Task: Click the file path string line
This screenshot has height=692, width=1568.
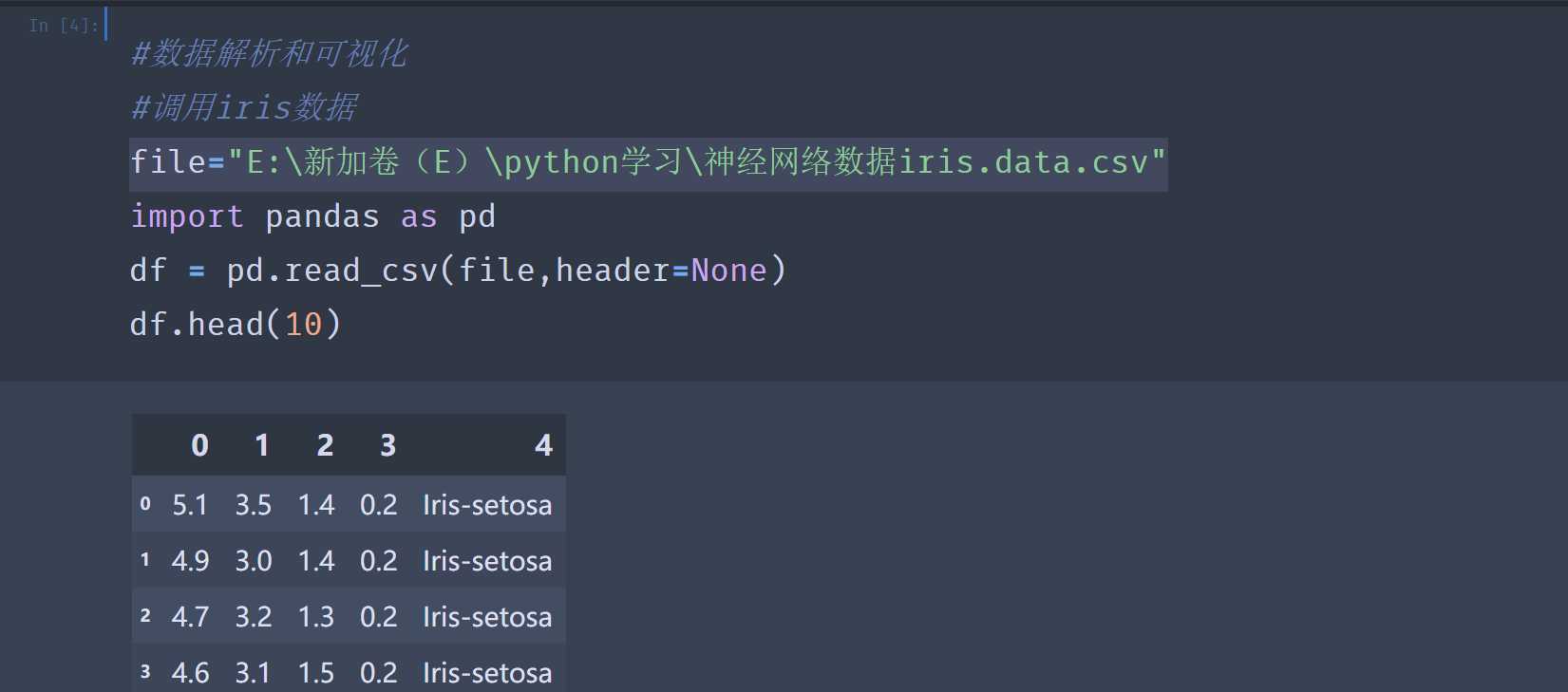Action: (649, 162)
